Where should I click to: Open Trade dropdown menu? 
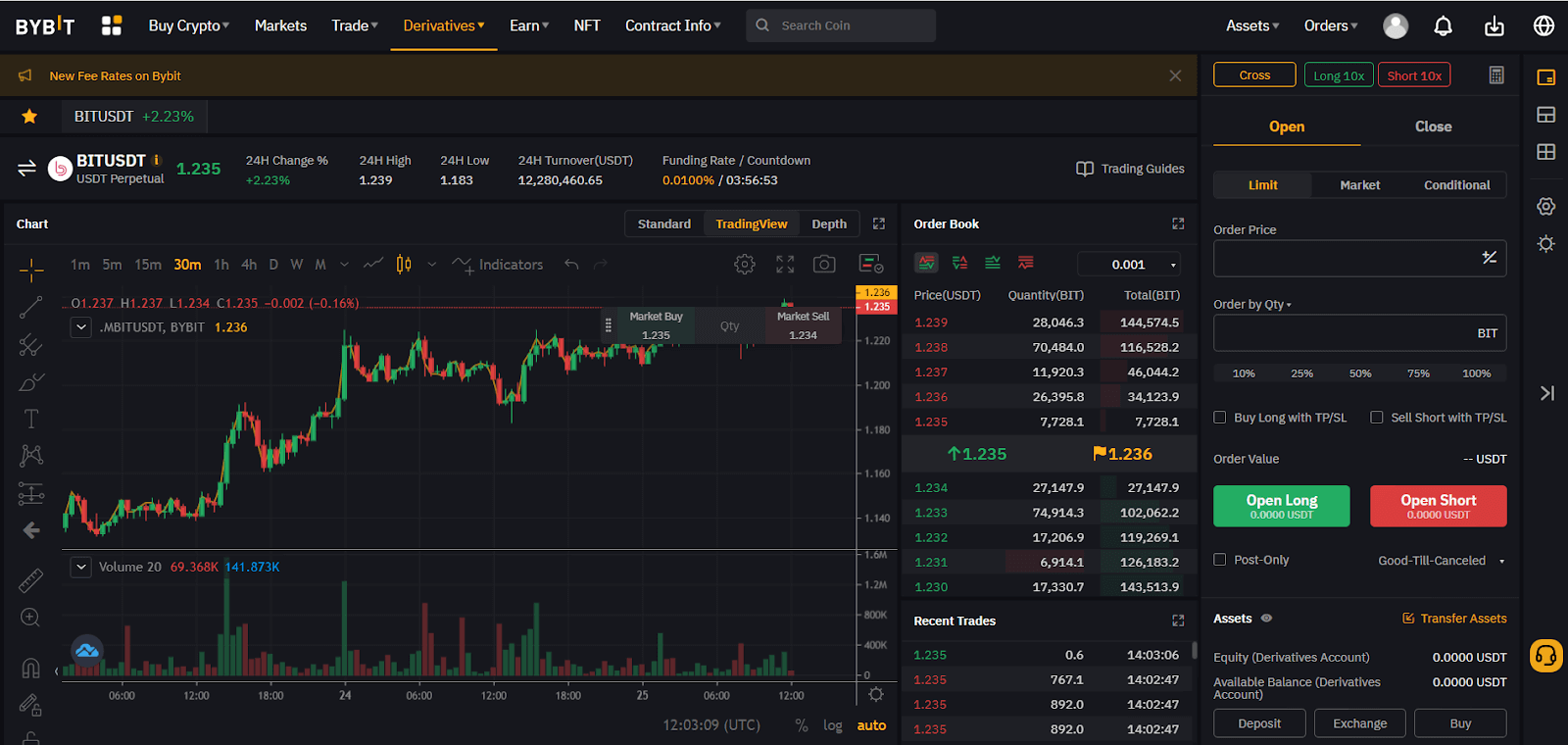pyautogui.click(x=355, y=25)
